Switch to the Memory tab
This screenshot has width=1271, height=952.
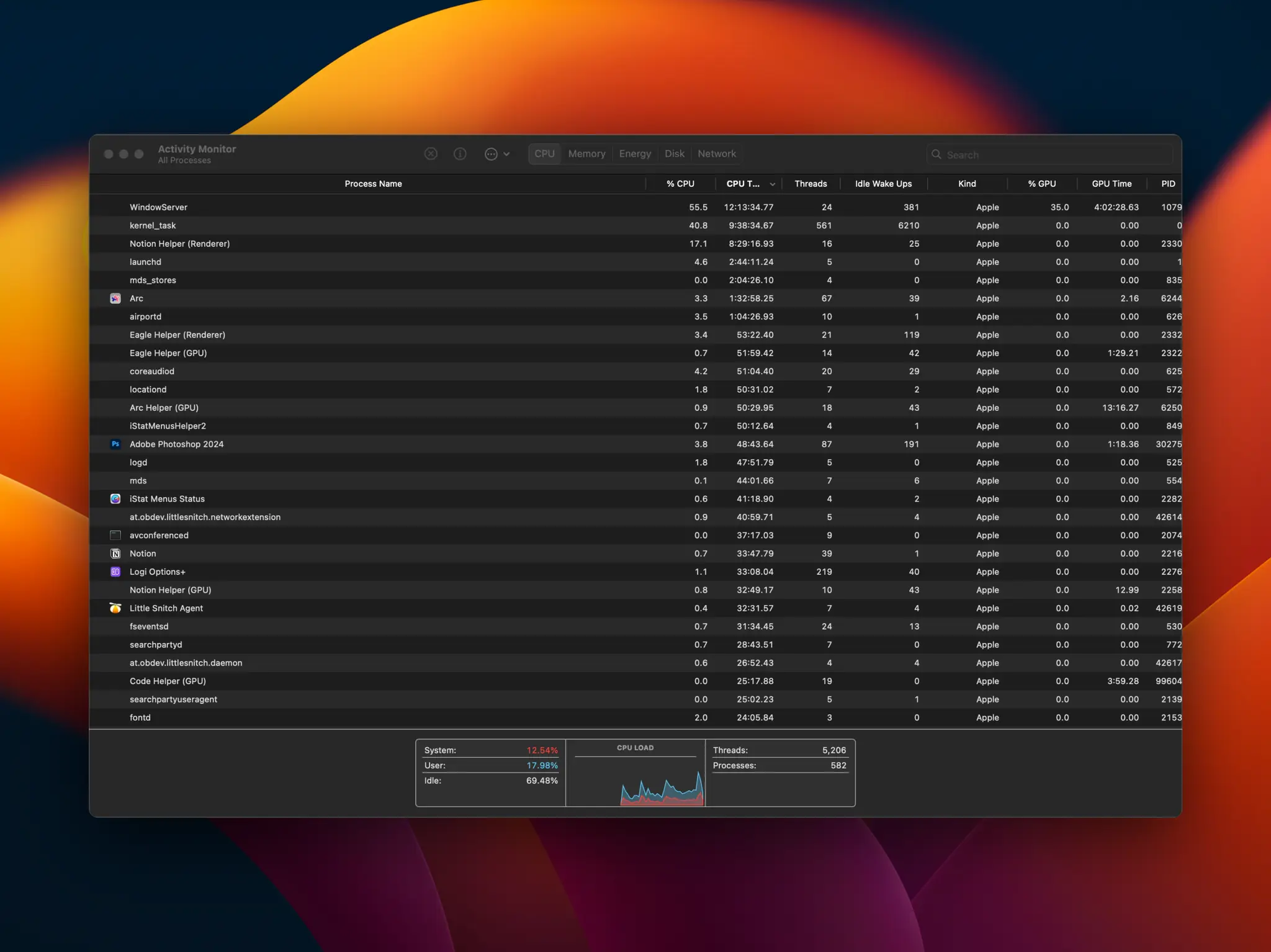[x=586, y=153]
